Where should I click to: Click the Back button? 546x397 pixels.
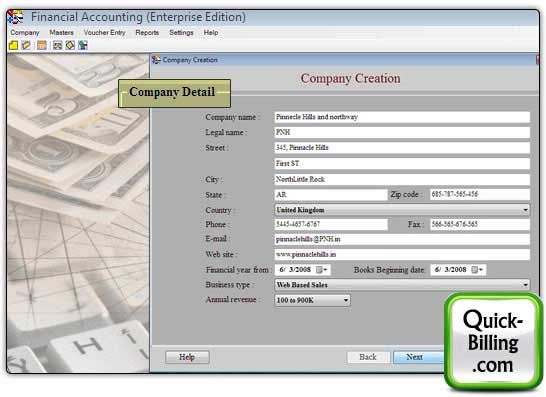[368, 357]
